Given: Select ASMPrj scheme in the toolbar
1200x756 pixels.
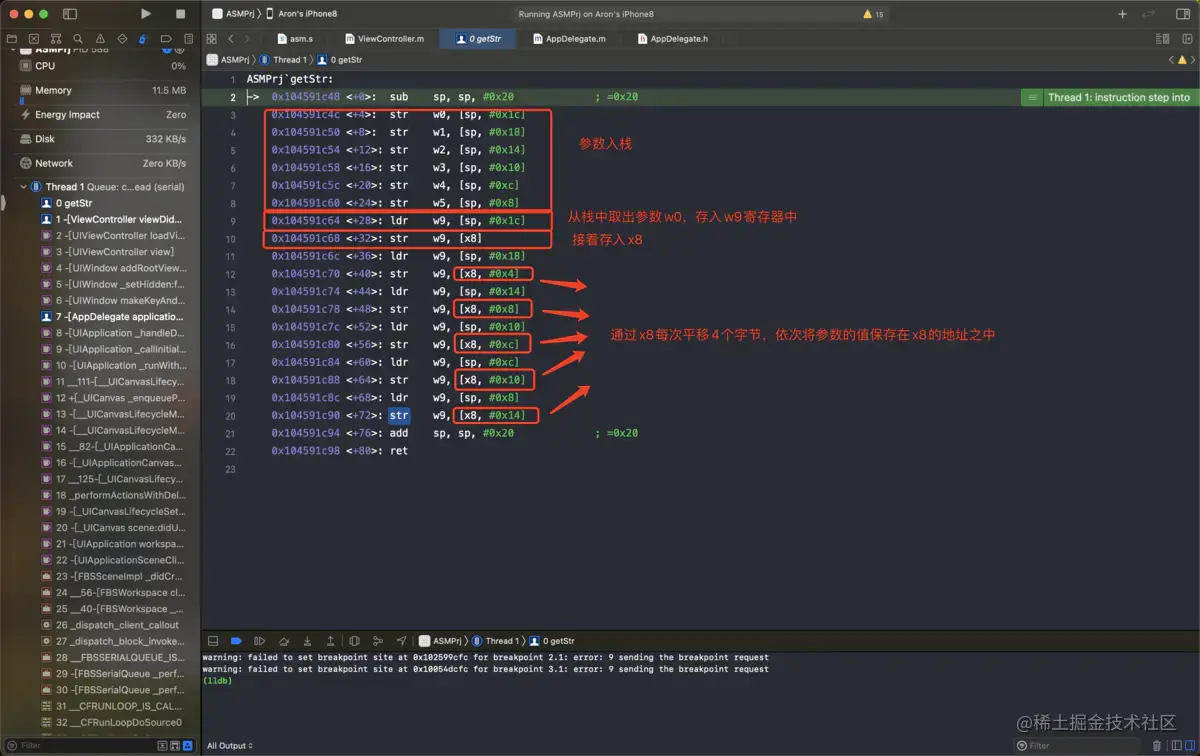Looking at the screenshot, I should pos(234,14).
